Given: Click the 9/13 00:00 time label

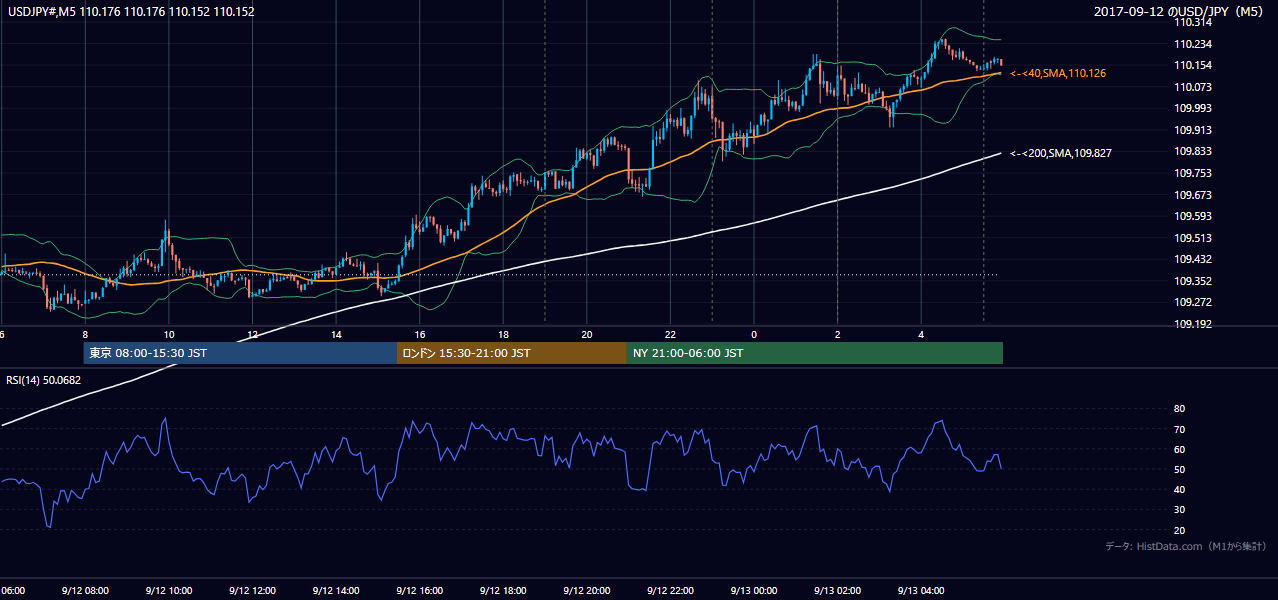Looking at the screenshot, I should point(753,590).
